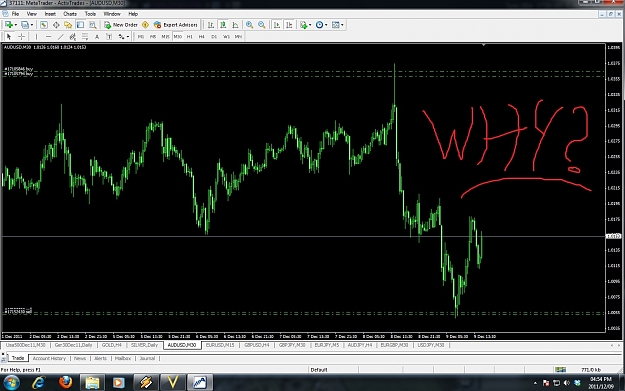Toggle the Navigator panel (folder star icon)
Viewport: 625px width, 391px height.
(68, 25)
